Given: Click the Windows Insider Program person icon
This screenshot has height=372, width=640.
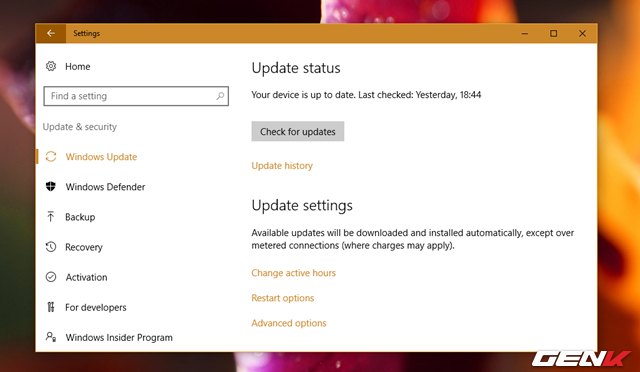Looking at the screenshot, I should [x=51, y=337].
